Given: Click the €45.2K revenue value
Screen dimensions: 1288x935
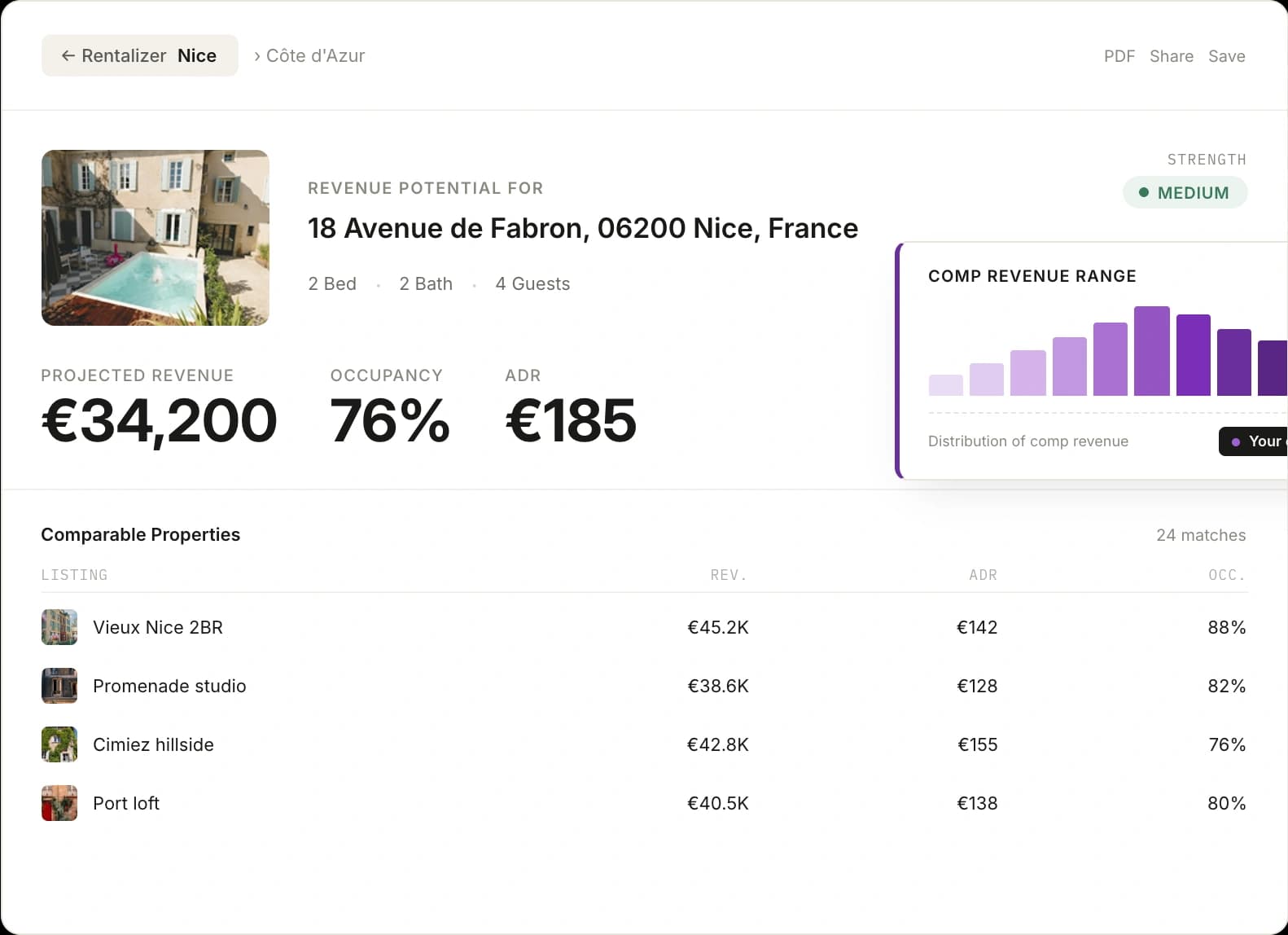Looking at the screenshot, I should [718, 627].
